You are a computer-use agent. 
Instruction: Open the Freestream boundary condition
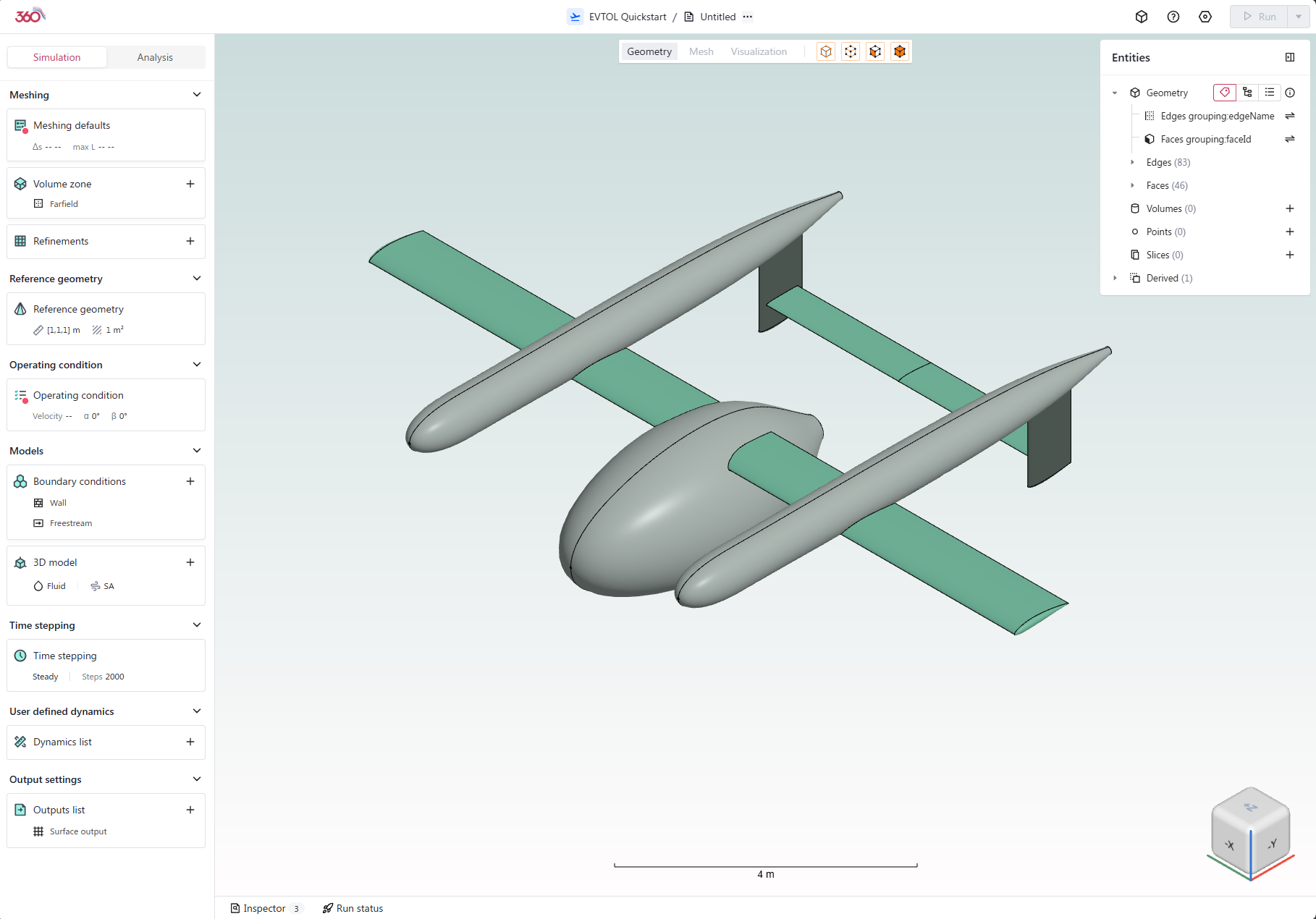71,523
